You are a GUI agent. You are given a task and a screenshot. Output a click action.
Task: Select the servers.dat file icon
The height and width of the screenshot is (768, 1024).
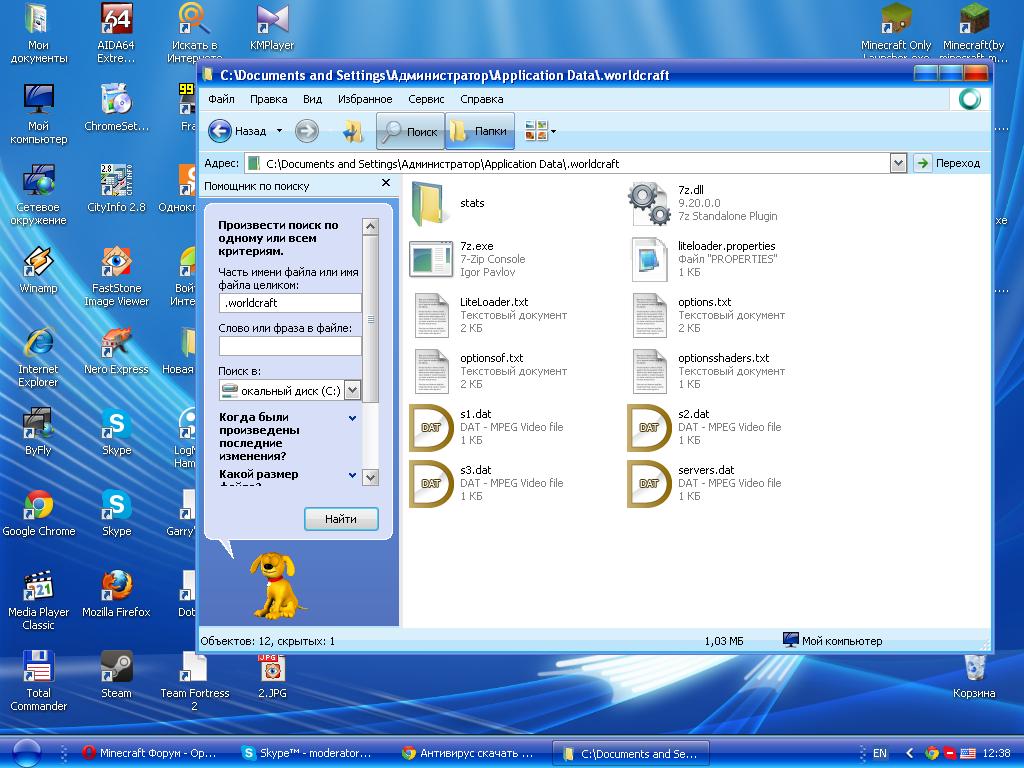649,483
